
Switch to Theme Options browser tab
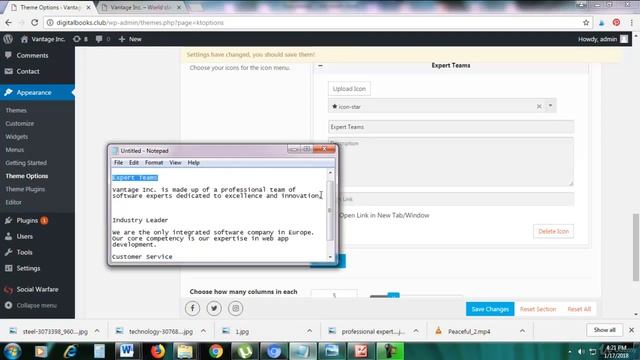tap(51, 7)
